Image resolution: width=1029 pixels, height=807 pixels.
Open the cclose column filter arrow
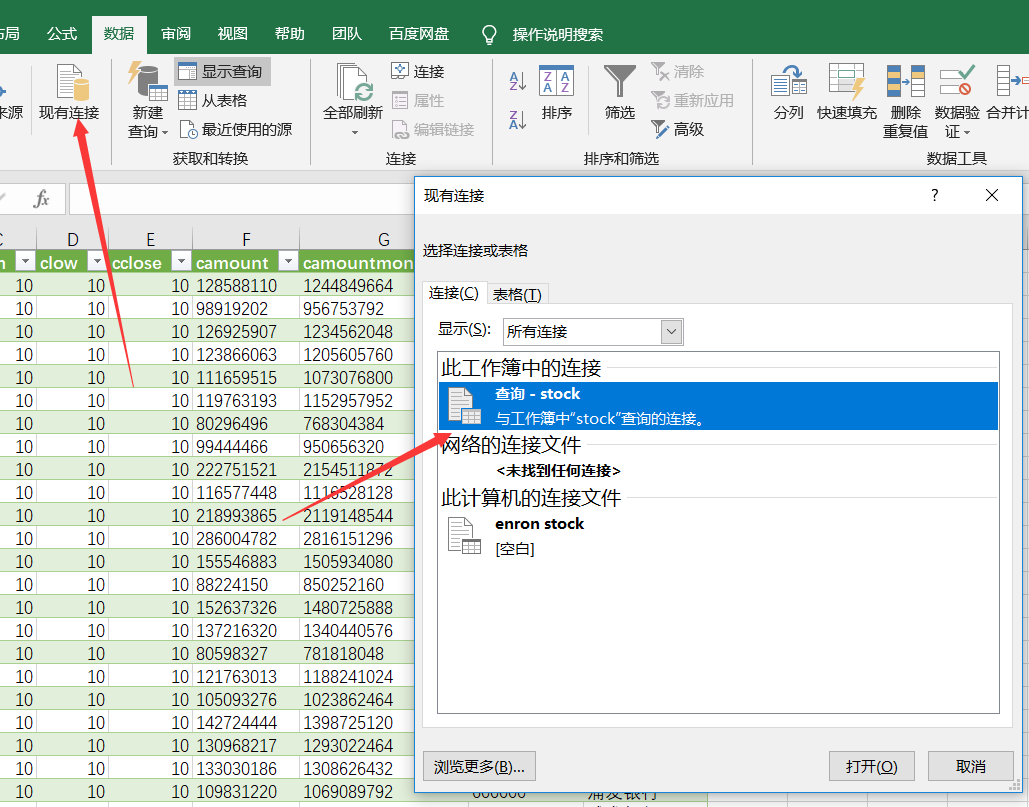(181, 262)
